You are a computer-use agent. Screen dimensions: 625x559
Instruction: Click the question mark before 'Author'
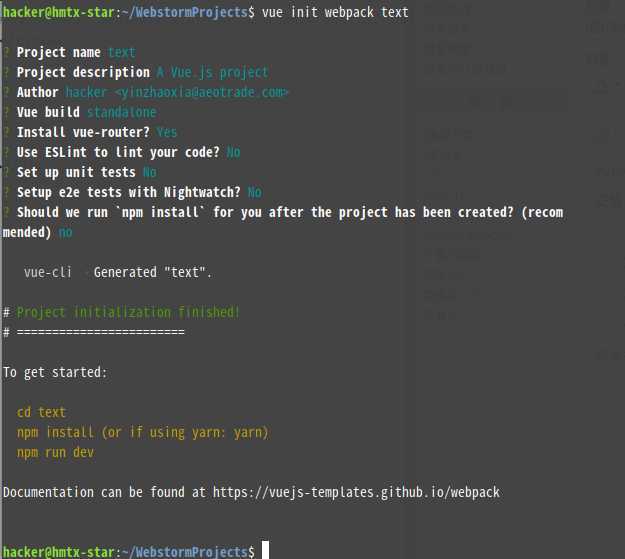6,92
